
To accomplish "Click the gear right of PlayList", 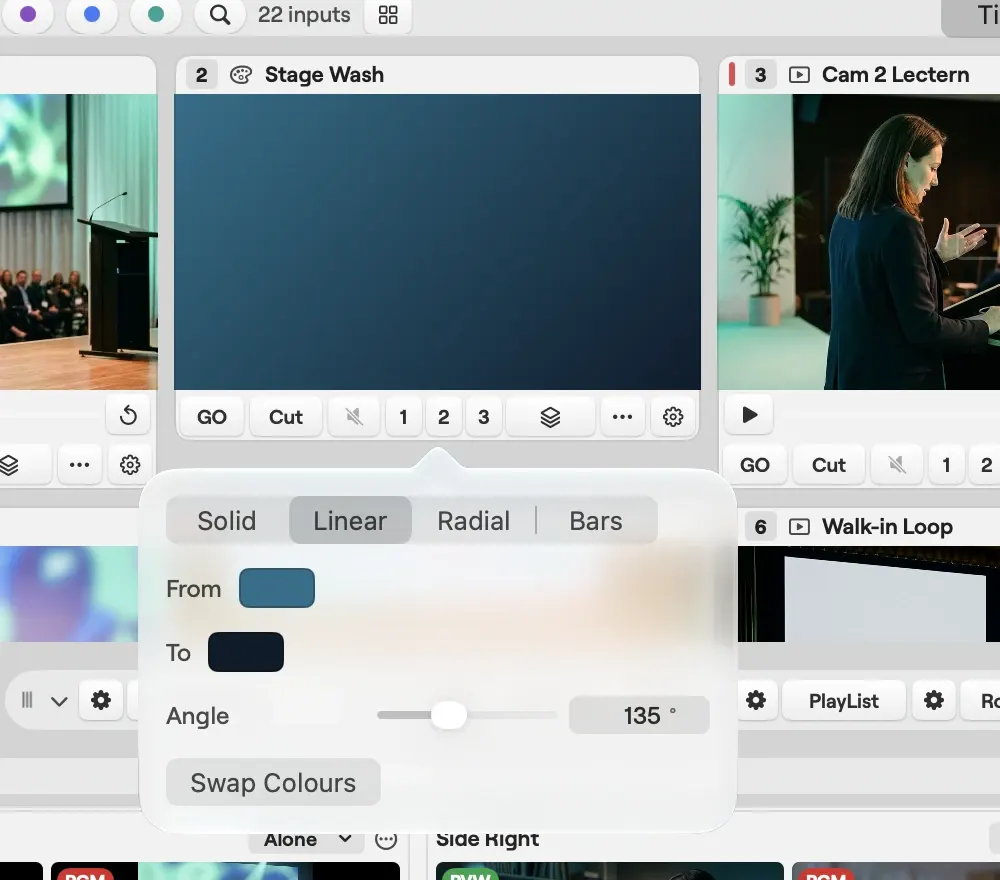I will [x=934, y=700].
